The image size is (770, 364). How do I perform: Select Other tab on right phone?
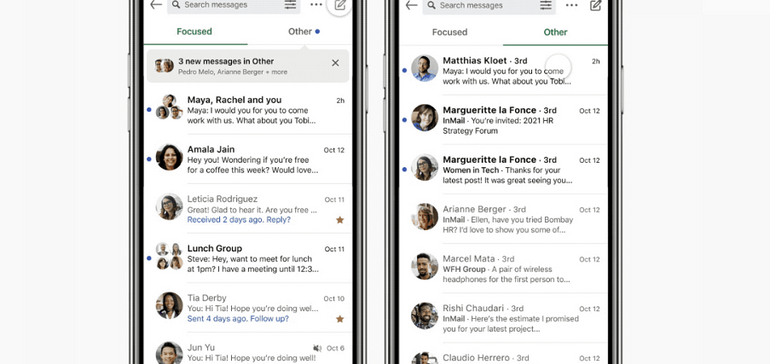pos(555,32)
